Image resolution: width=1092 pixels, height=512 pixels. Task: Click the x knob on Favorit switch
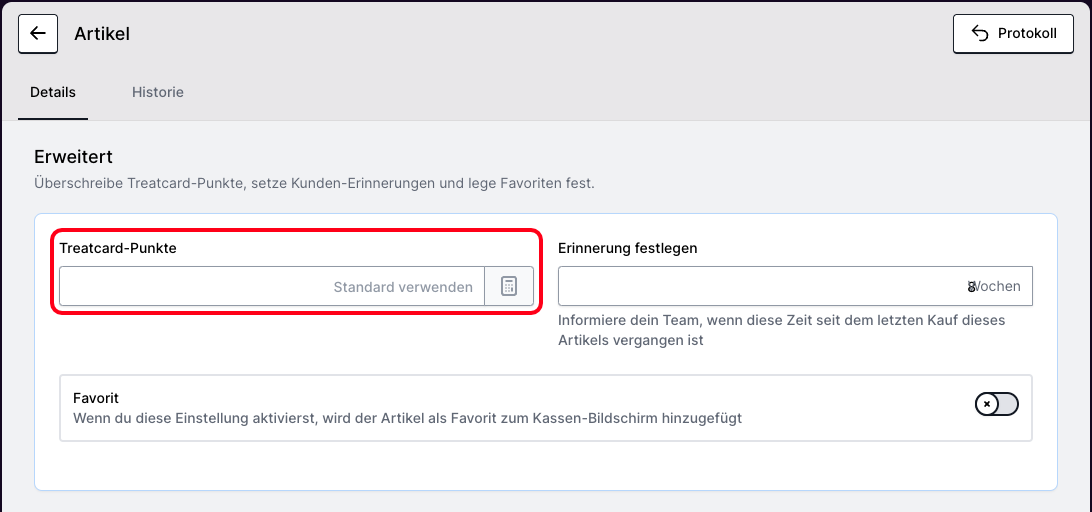[x=987, y=404]
